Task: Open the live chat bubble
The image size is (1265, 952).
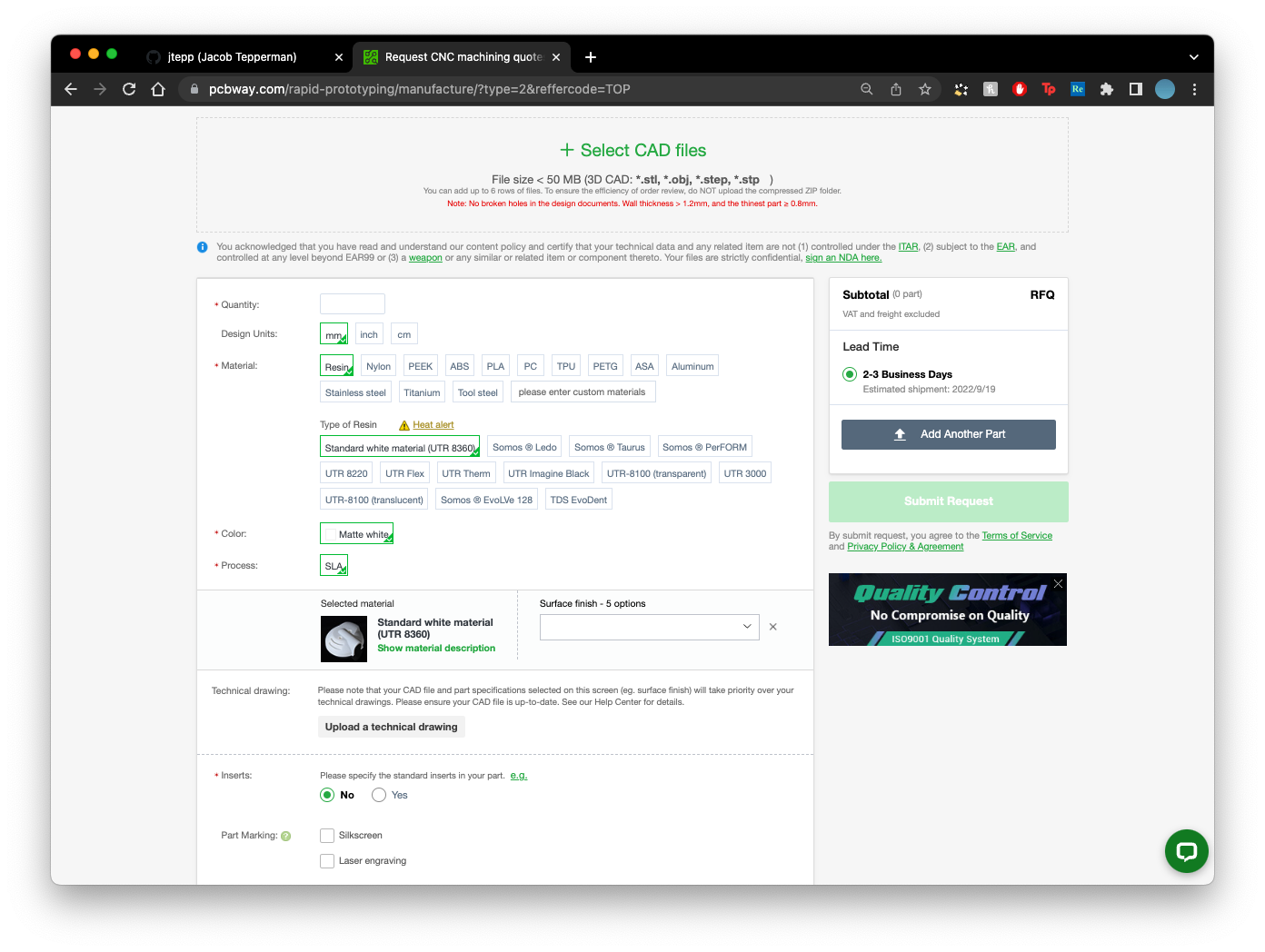Action: [1186, 851]
